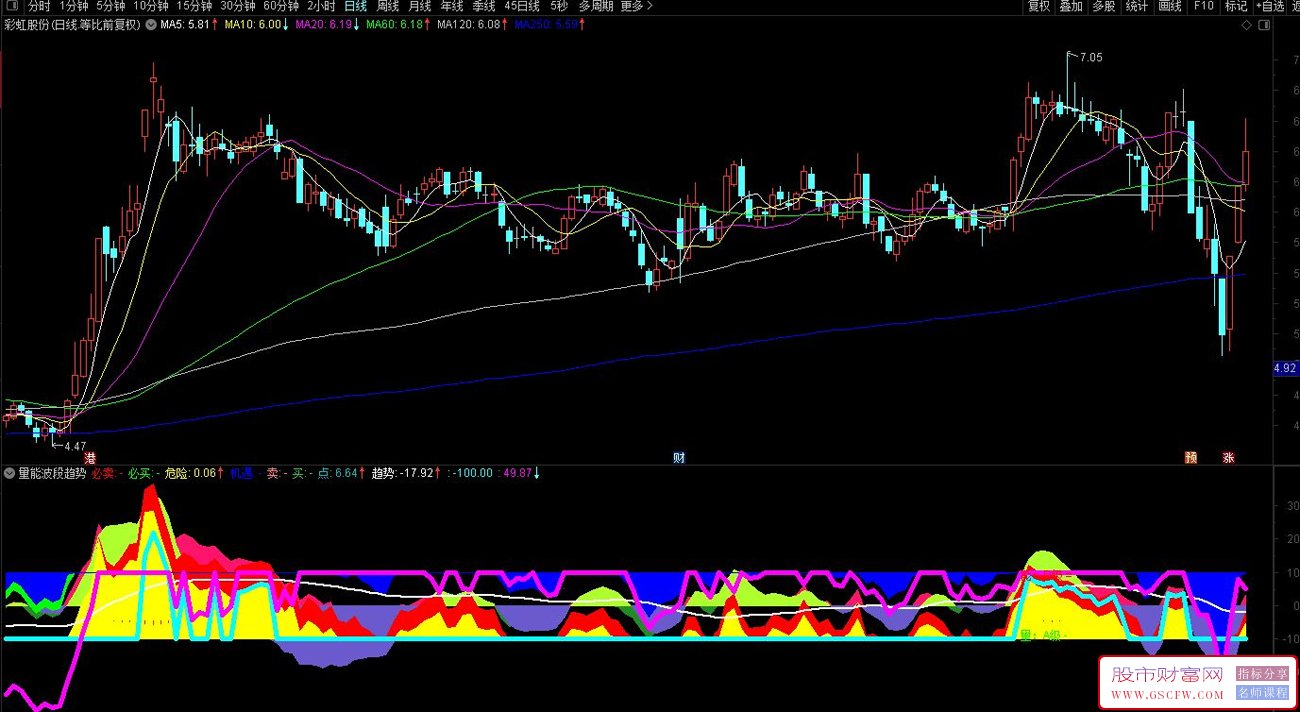
Task: Click the MA120: 6.08 value
Action: tap(468, 25)
